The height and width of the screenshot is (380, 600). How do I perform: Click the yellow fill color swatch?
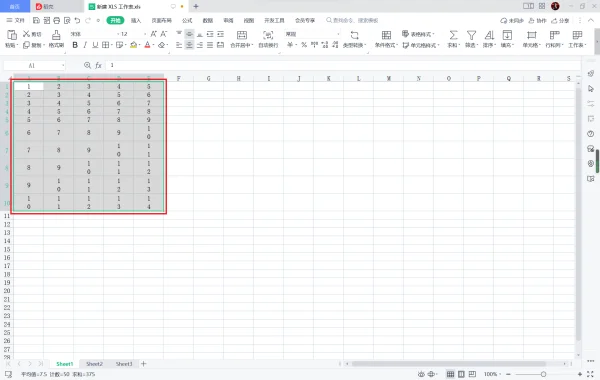pyautogui.click(x=134, y=45)
